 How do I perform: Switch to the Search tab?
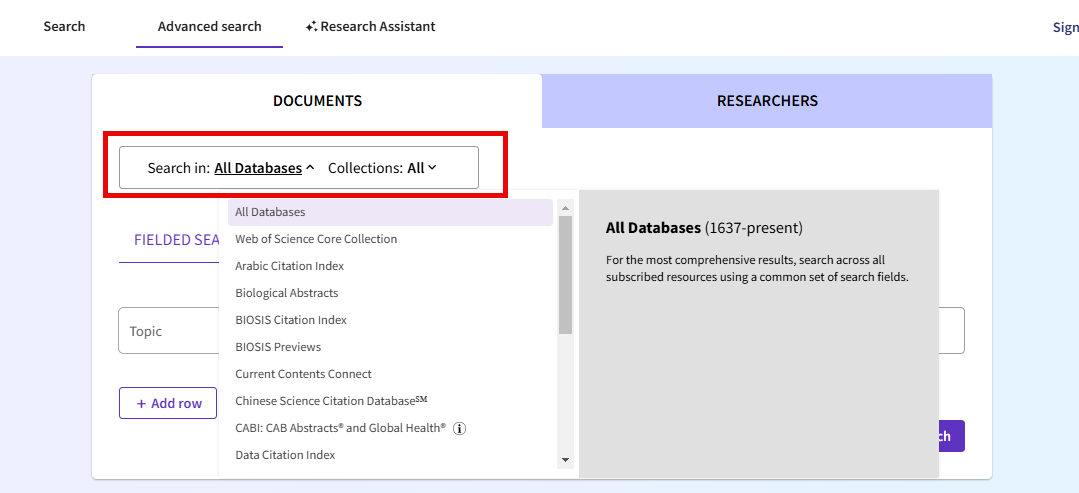64,26
